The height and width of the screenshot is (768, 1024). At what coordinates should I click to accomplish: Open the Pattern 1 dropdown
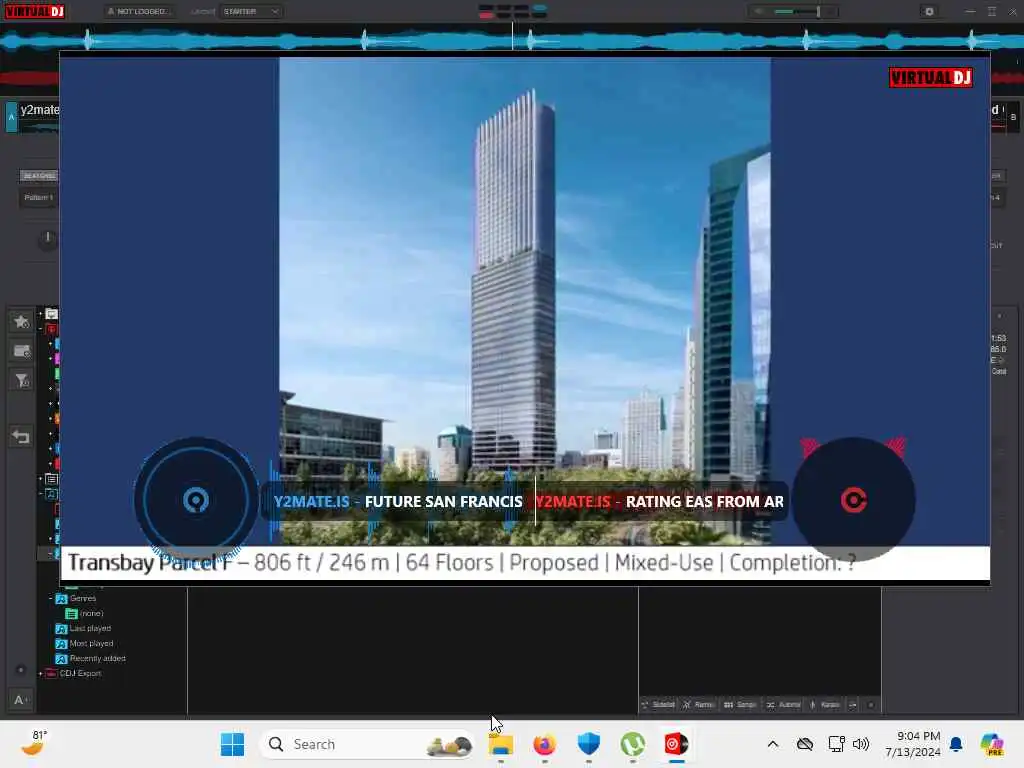coord(39,197)
